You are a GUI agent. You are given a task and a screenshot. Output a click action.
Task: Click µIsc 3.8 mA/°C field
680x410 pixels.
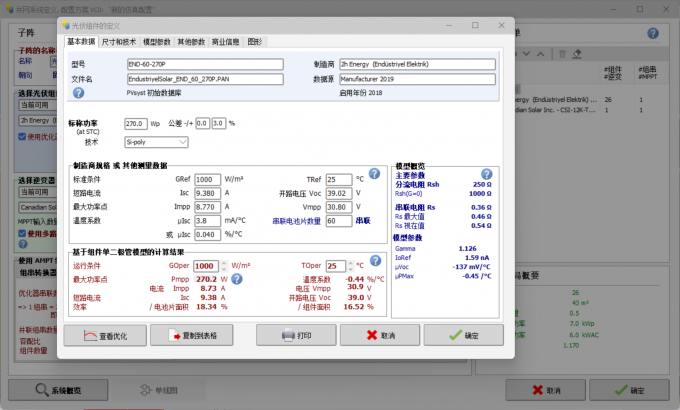(x=207, y=221)
